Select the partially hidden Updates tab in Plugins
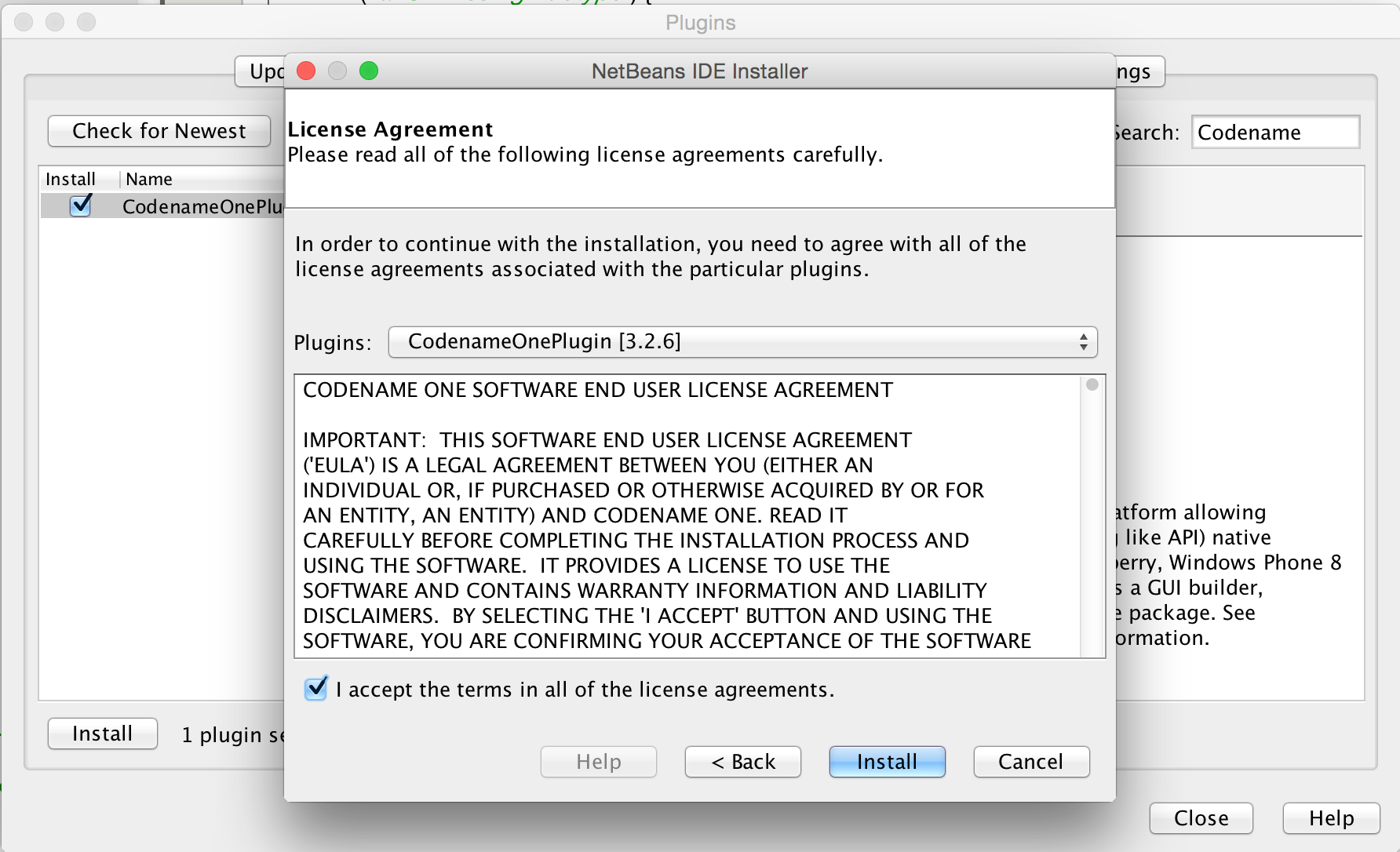1400x852 pixels. 261,71
